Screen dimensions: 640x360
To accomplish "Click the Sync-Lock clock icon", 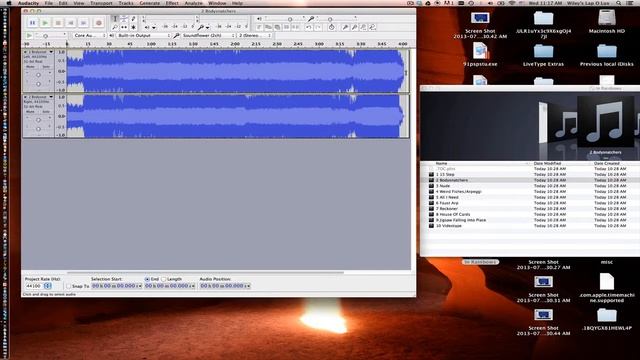I will pos(331,27).
